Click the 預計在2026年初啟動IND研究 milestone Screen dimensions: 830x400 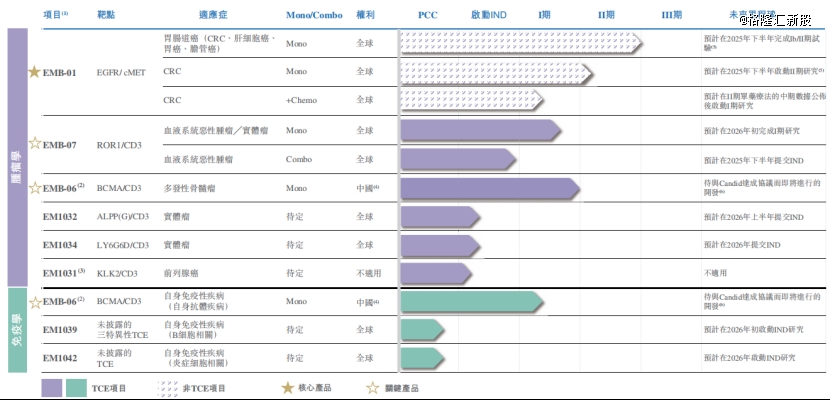pos(753,330)
